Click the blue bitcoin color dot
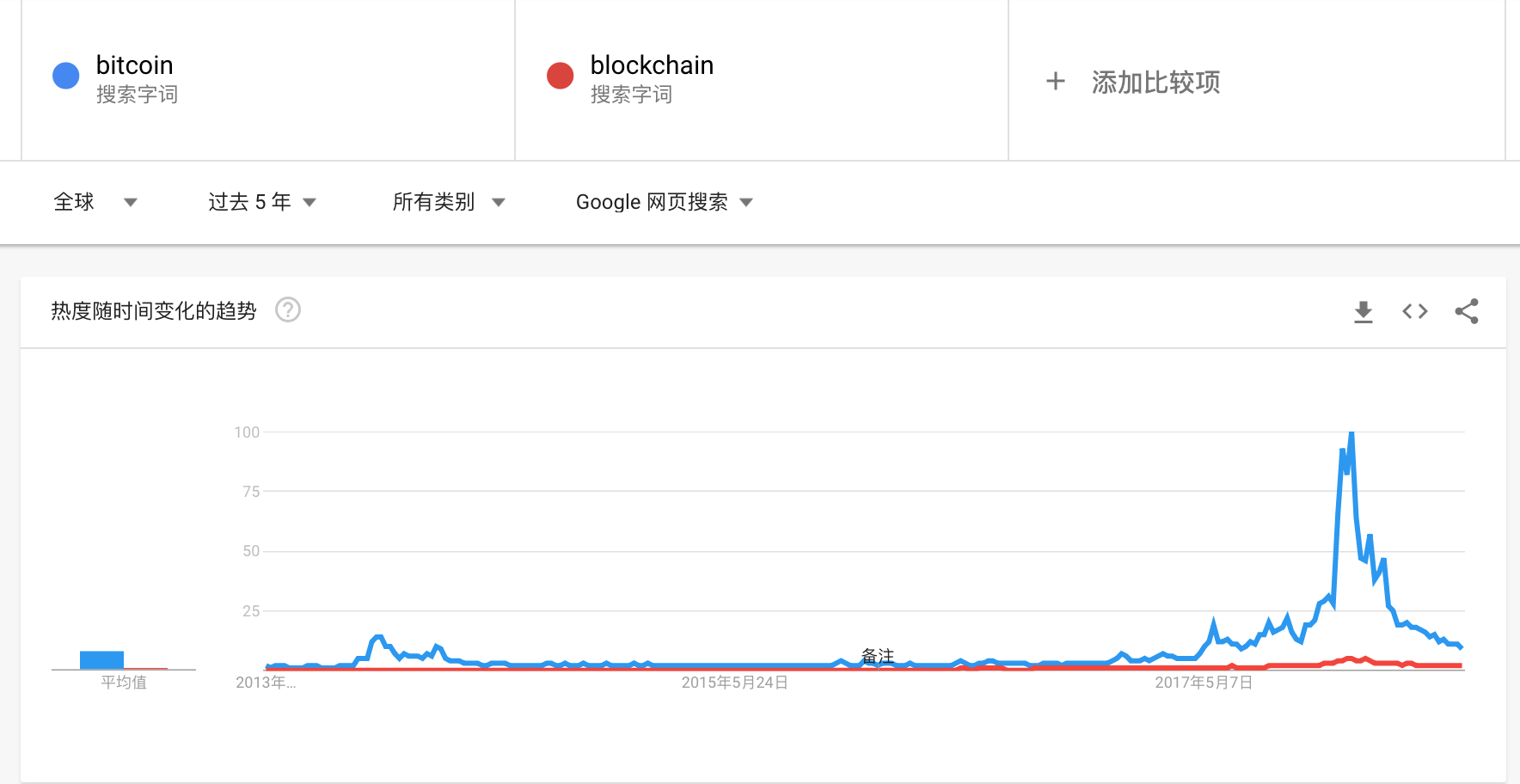The width and height of the screenshot is (1520, 784). pyautogui.click(x=66, y=76)
